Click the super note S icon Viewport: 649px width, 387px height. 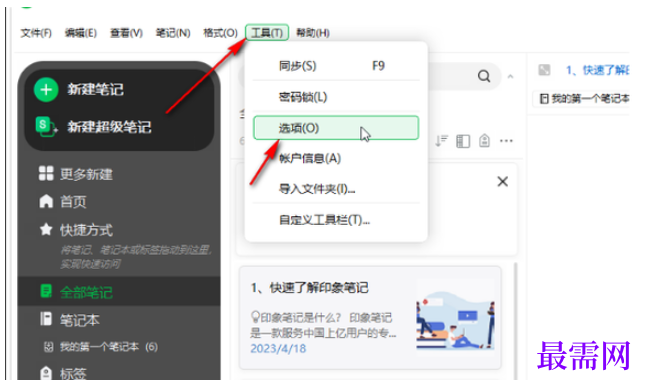[46, 126]
